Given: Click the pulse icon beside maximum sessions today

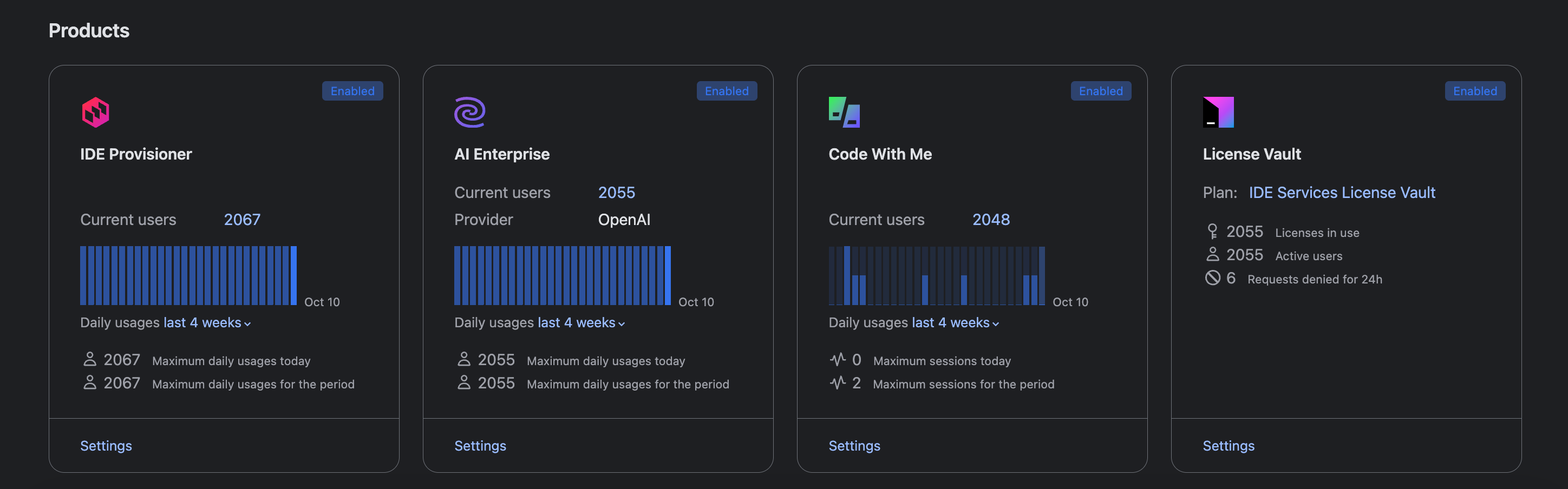Looking at the screenshot, I should 838,360.
